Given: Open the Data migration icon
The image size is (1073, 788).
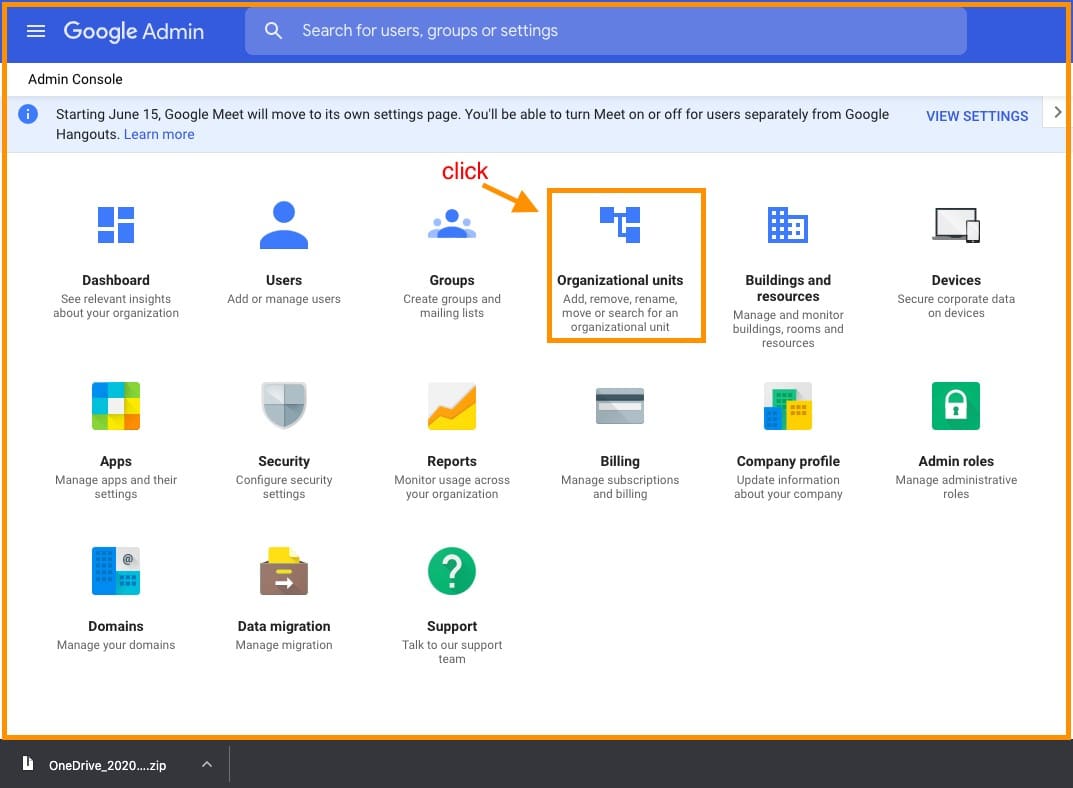Looking at the screenshot, I should click(x=284, y=571).
